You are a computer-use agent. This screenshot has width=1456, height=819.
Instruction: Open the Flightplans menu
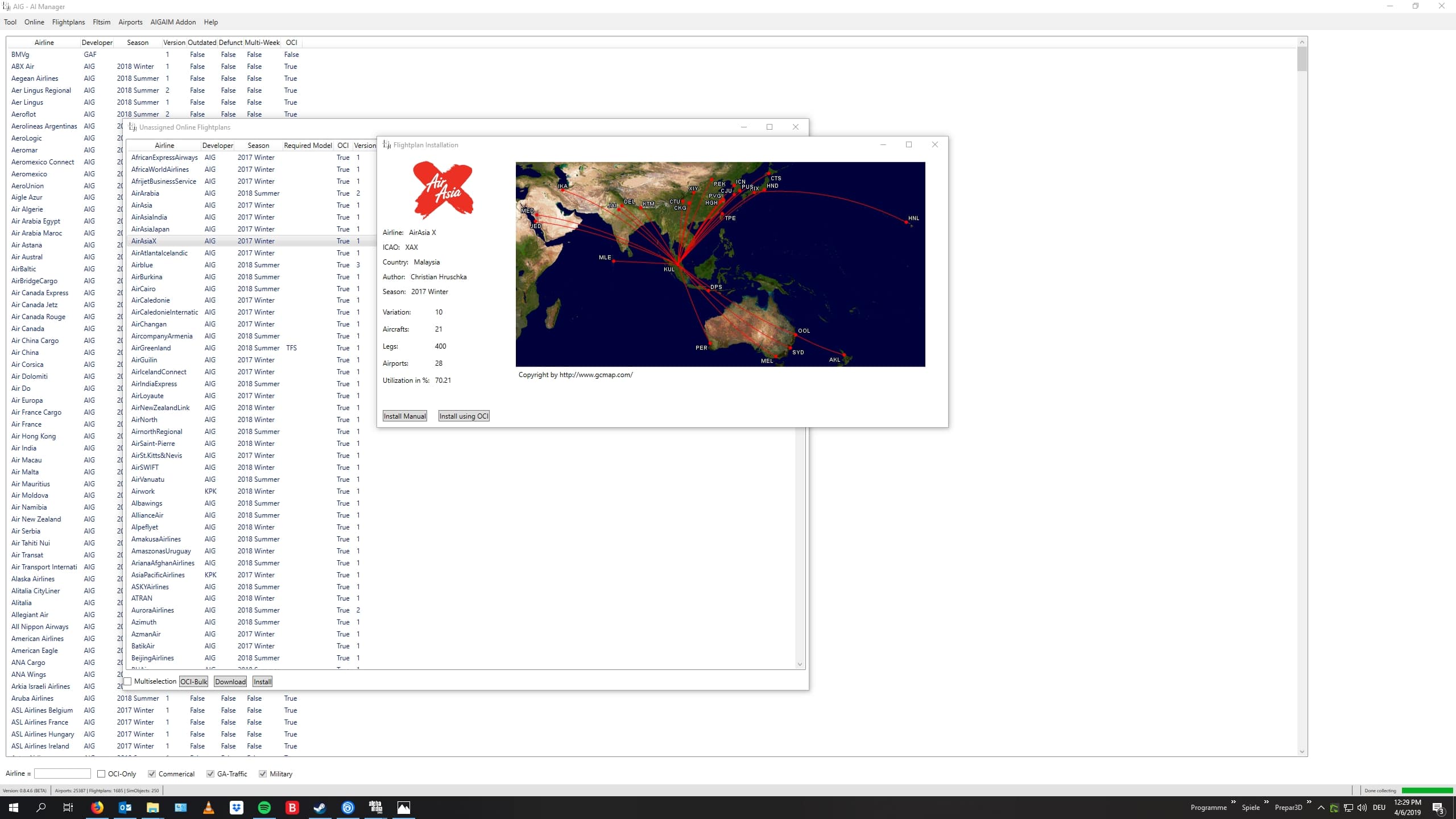(68, 22)
